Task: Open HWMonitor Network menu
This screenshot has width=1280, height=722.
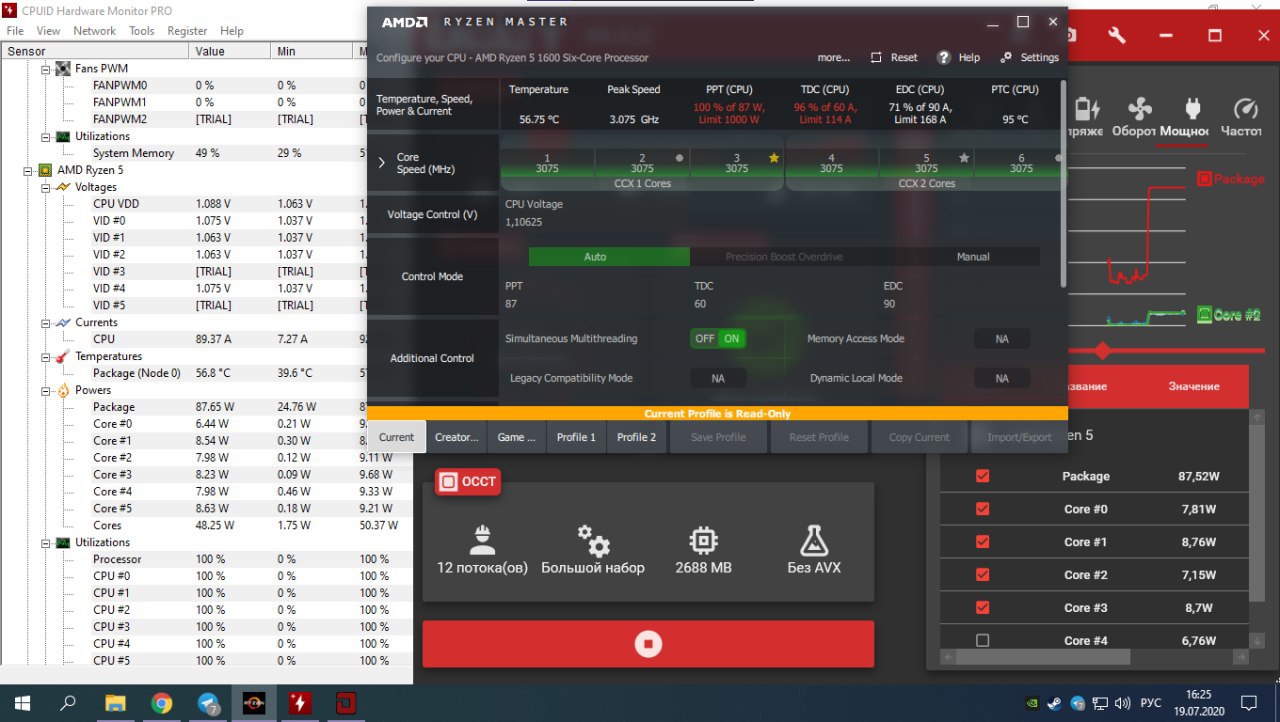Action: 94,31
